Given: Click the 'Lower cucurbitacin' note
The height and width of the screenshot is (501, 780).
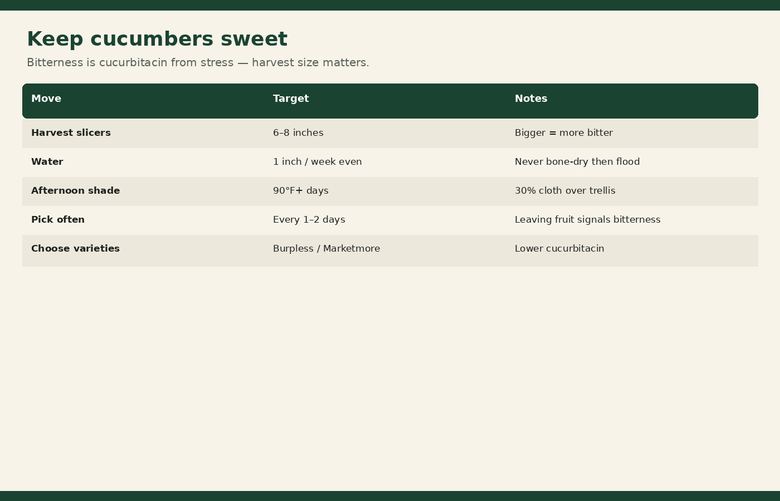Looking at the screenshot, I should point(560,248).
